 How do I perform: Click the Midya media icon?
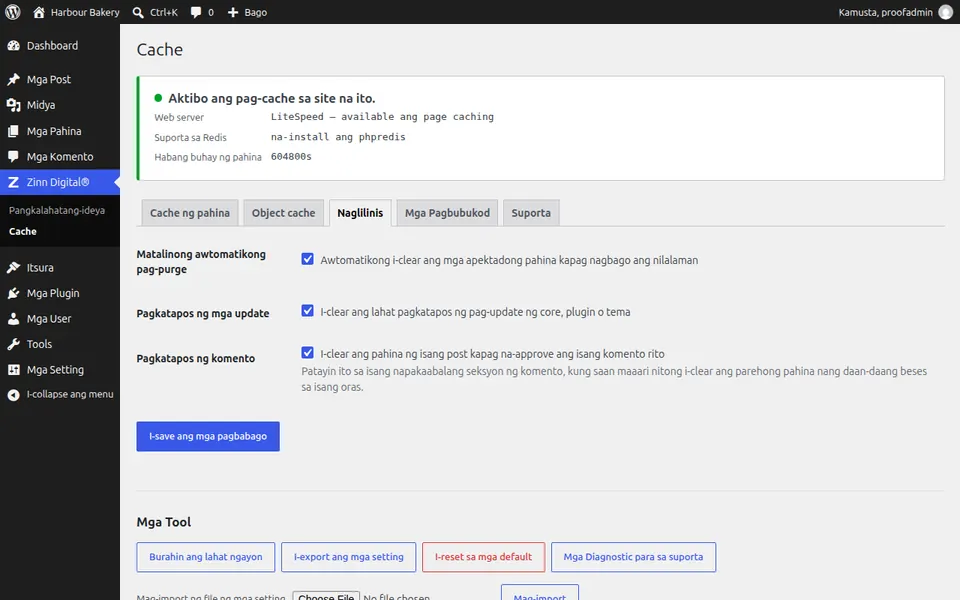coord(13,105)
